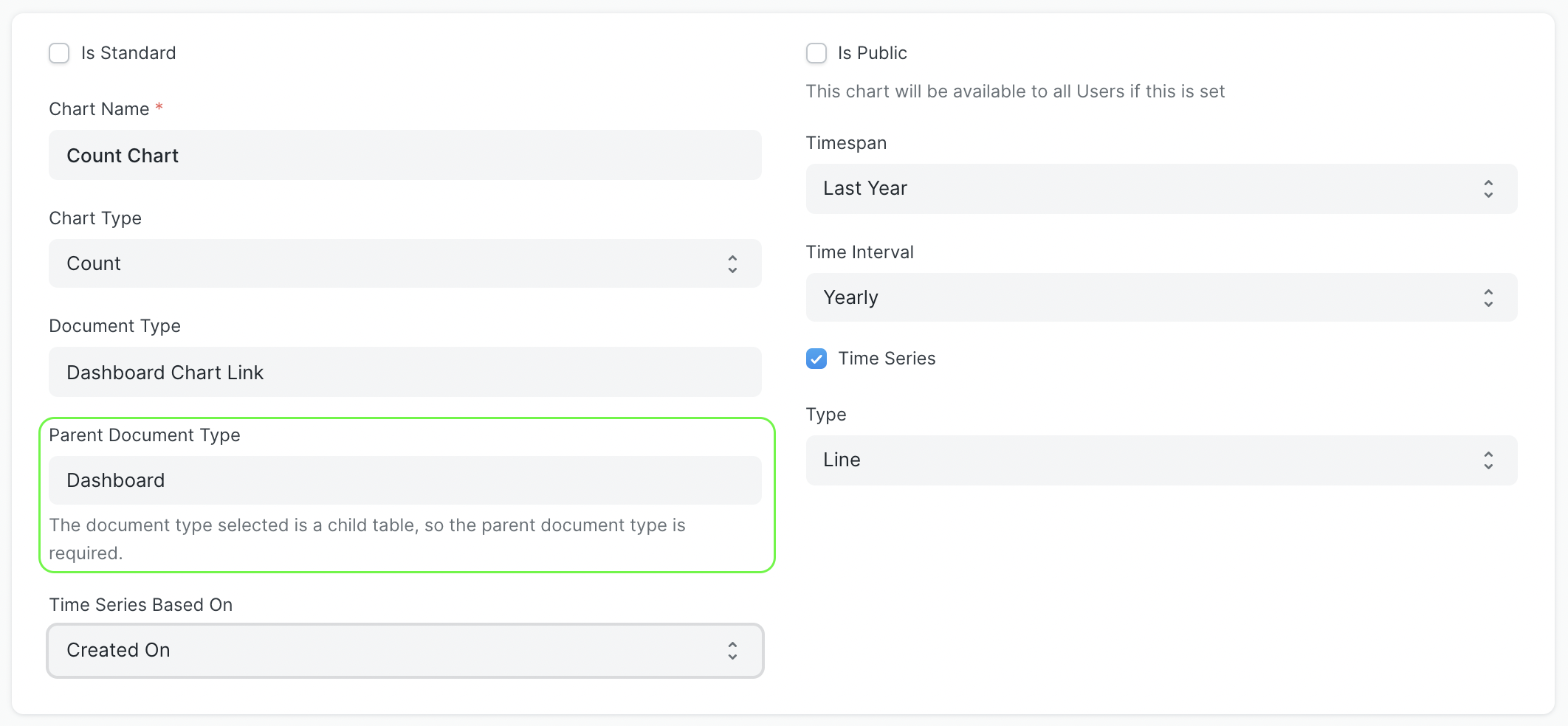The width and height of the screenshot is (1568, 726).
Task: Uncheck the Time Series checkbox
Action: point(816,359)
